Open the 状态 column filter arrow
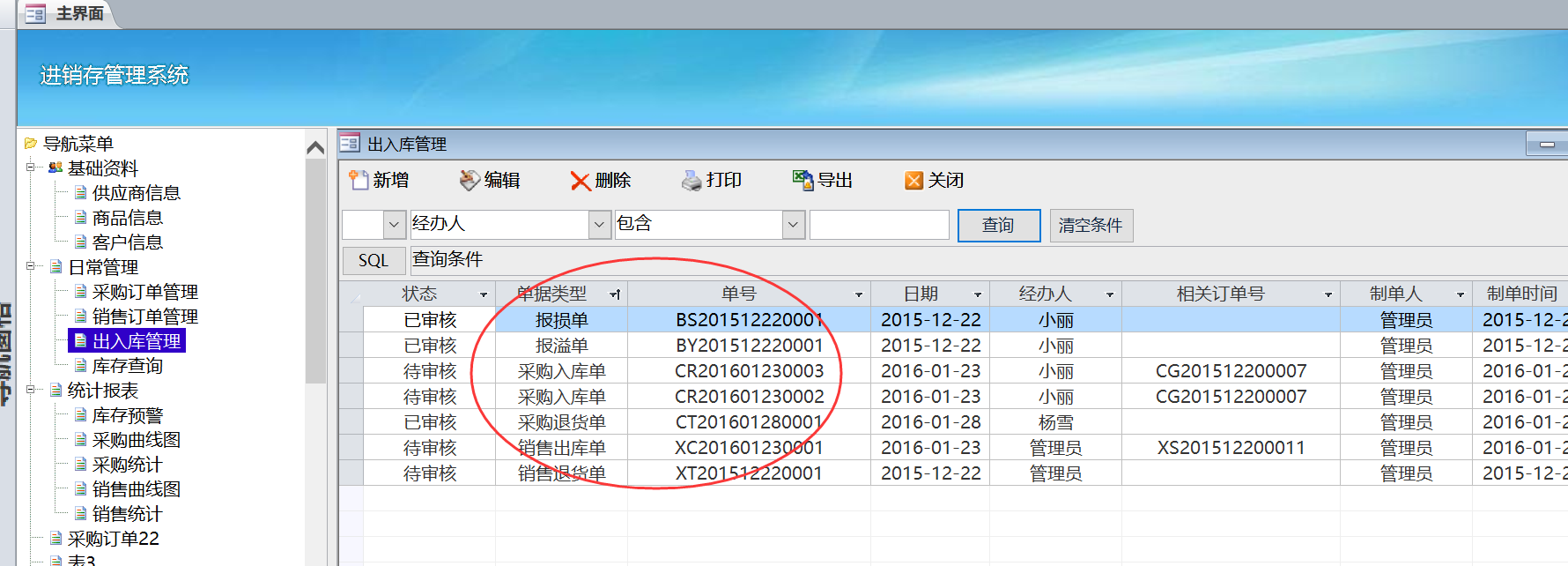The image size is (1568, 566). 483,294
